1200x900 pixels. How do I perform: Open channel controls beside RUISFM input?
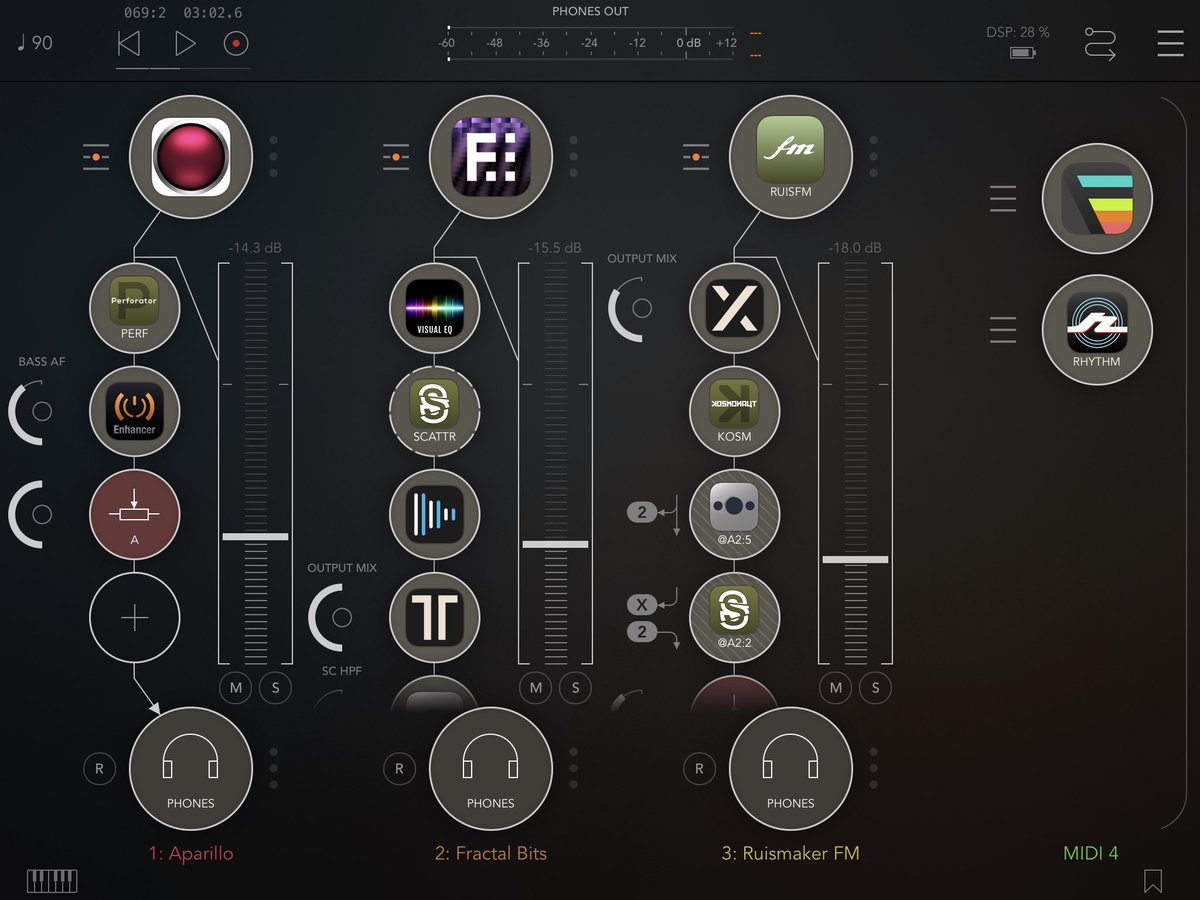(x=696, y=157)
